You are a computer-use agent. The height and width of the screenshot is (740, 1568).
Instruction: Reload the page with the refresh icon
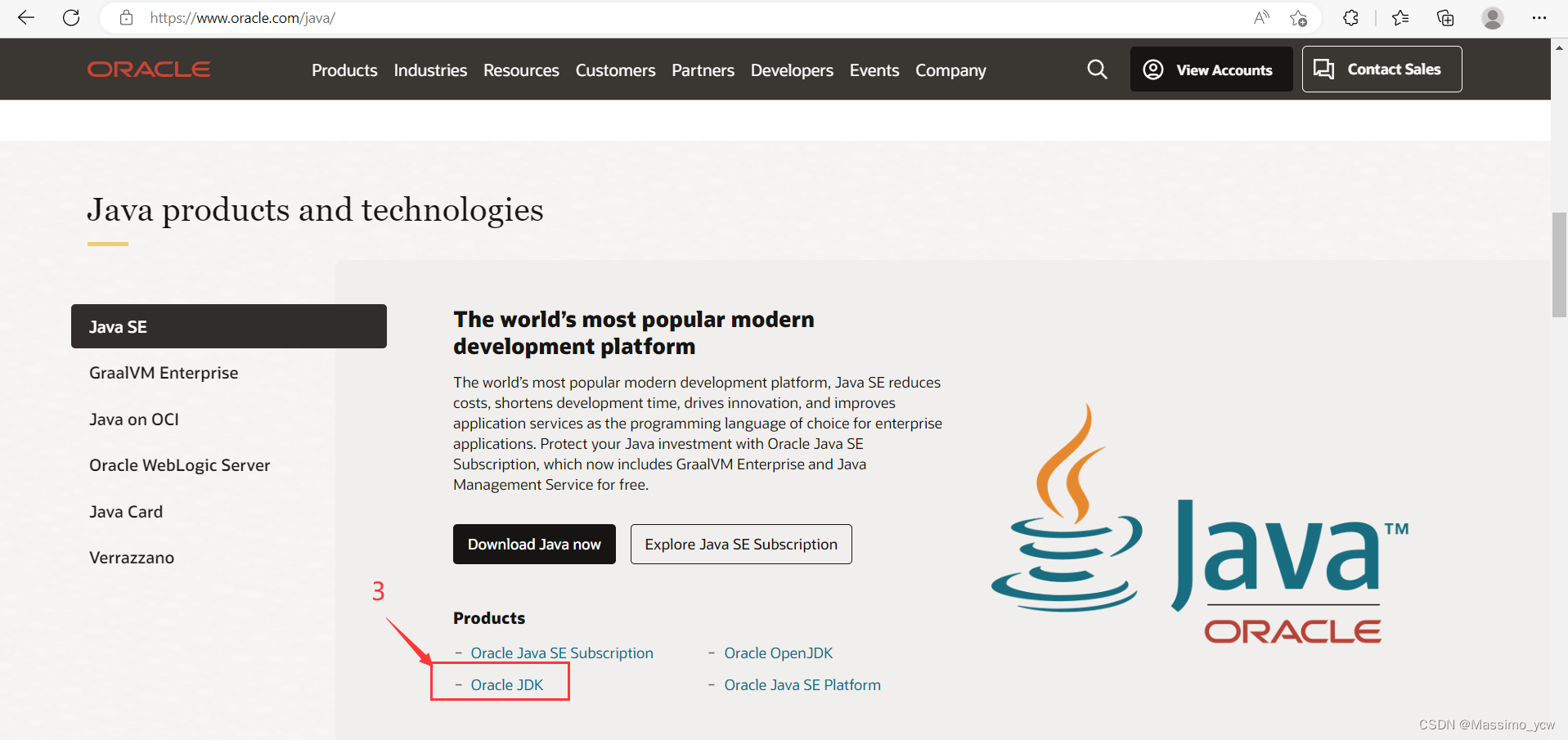71,17
